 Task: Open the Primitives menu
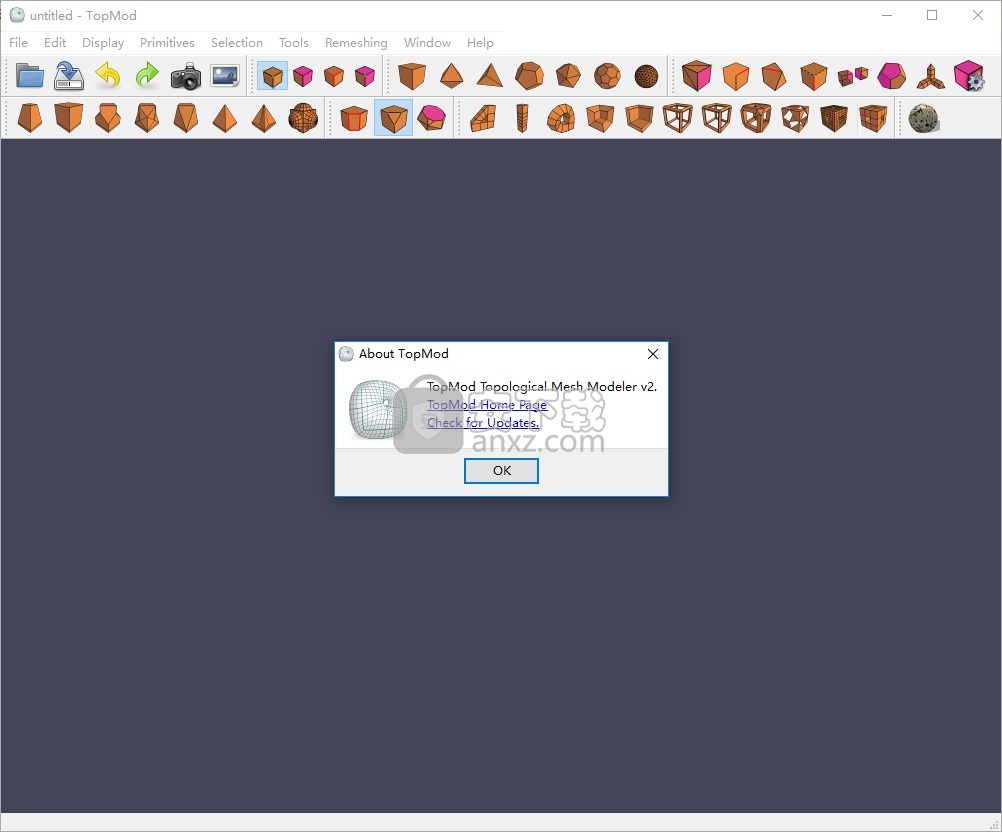tap(167, 43)
